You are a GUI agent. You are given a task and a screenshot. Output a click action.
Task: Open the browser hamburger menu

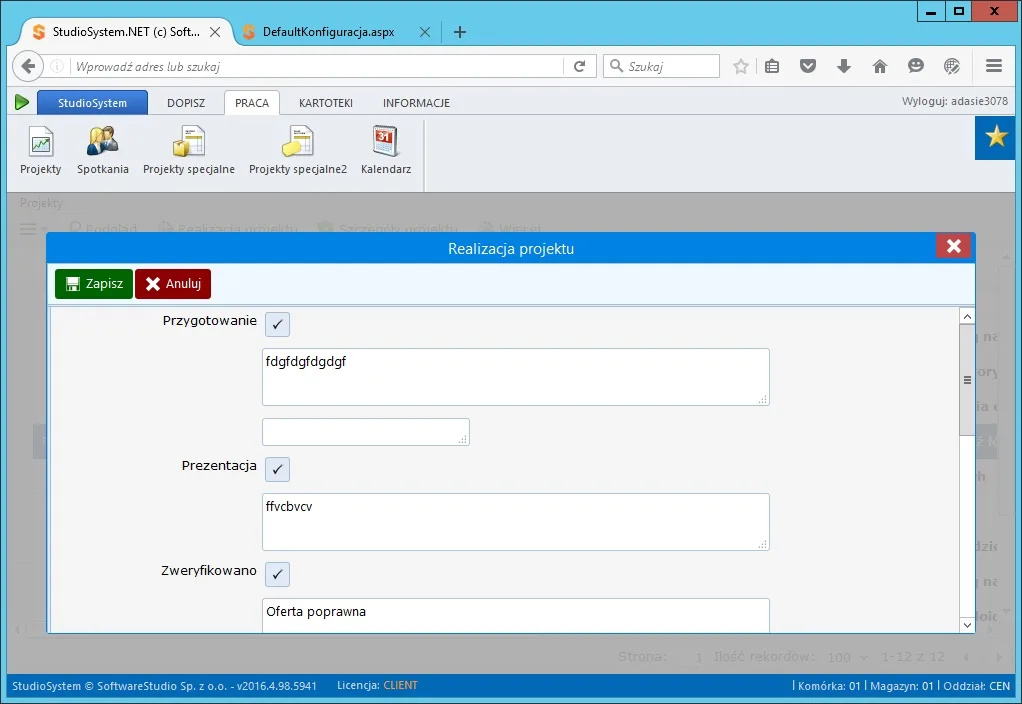point(994,66)
